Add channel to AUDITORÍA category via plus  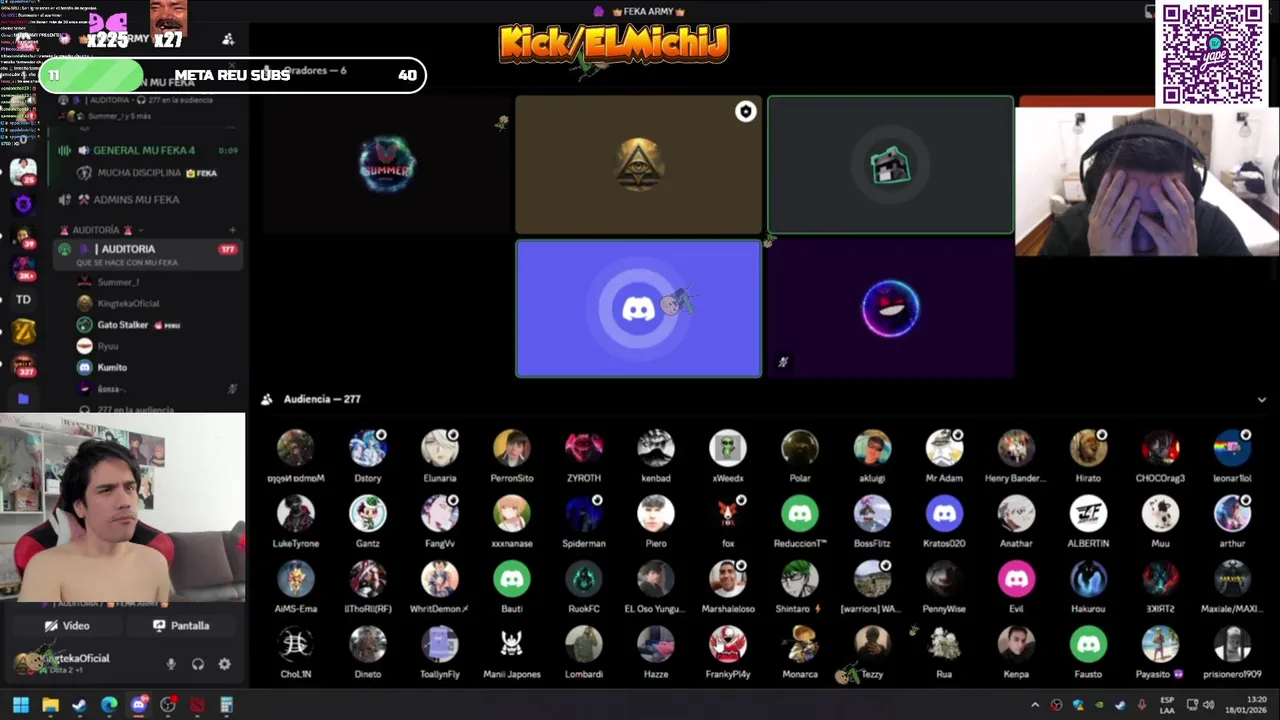point(232,230)
